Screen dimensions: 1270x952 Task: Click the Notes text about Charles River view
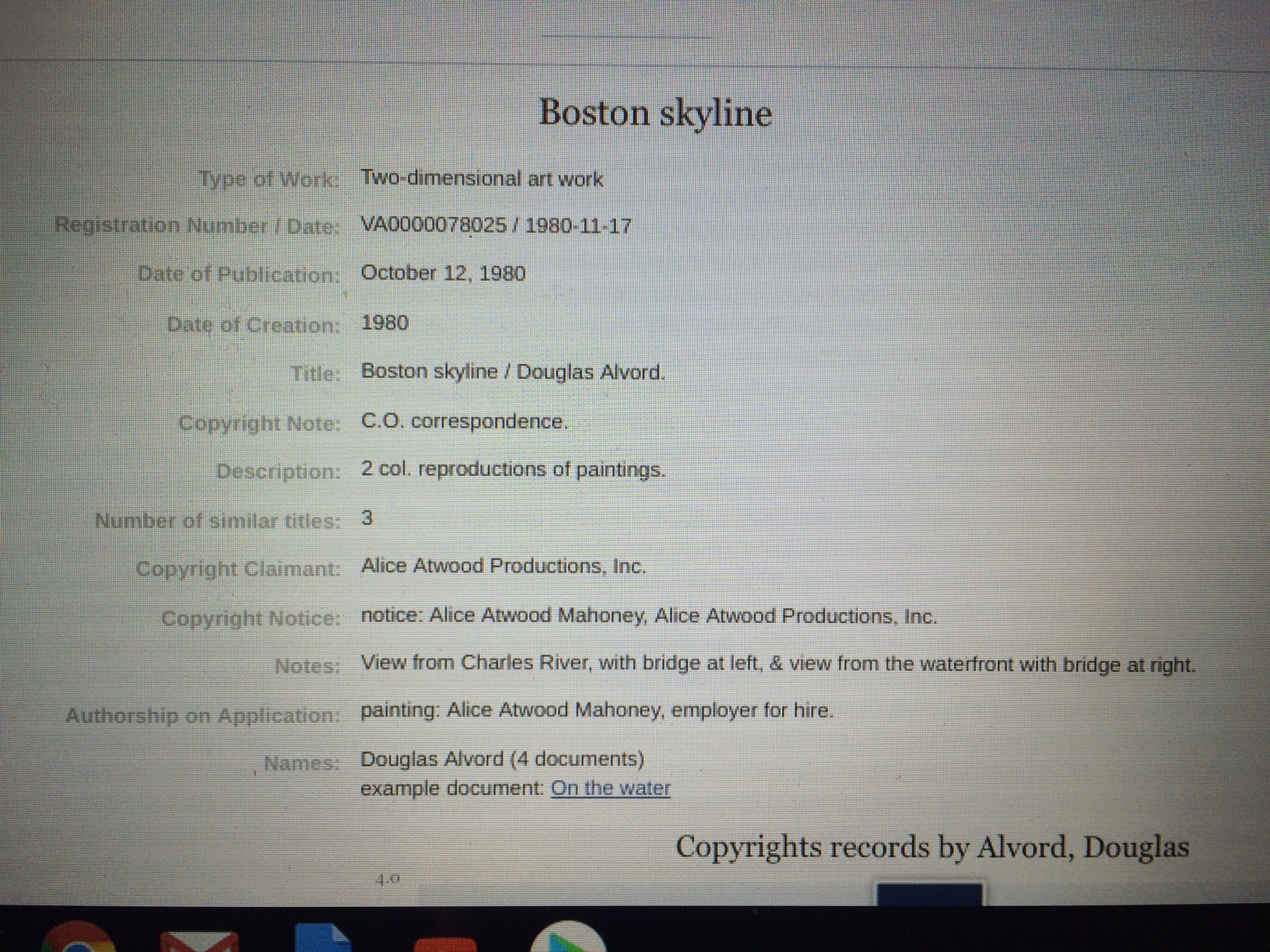777,664
